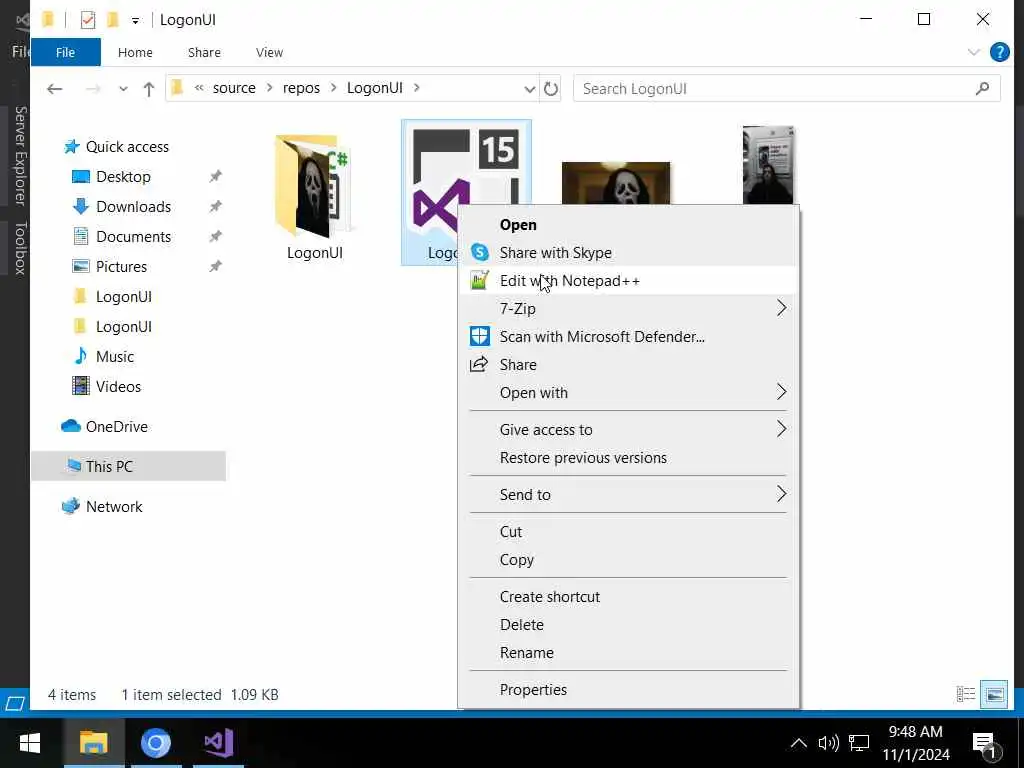This screenshot has height=768, width=1024.
Task: Click the pin icon beside Pictures
Action: pos(215,266)
